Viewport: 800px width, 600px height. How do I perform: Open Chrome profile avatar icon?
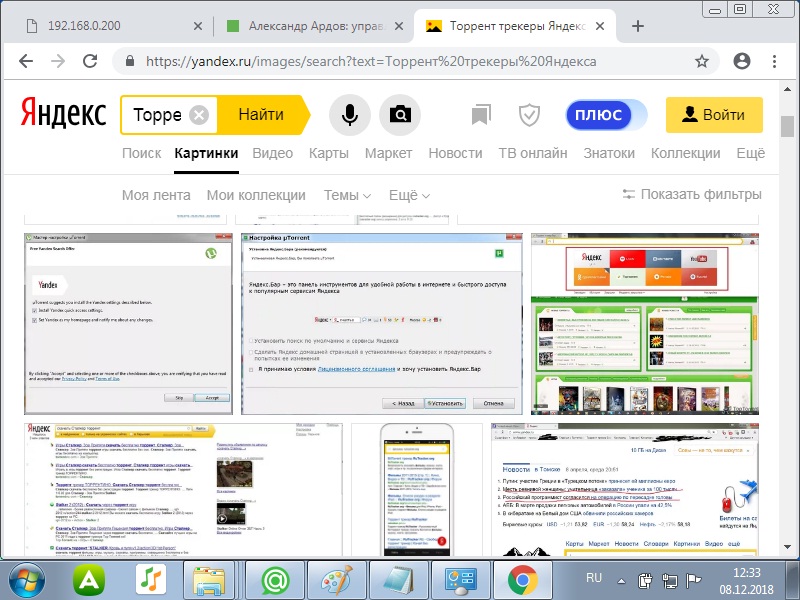point(742,61)
